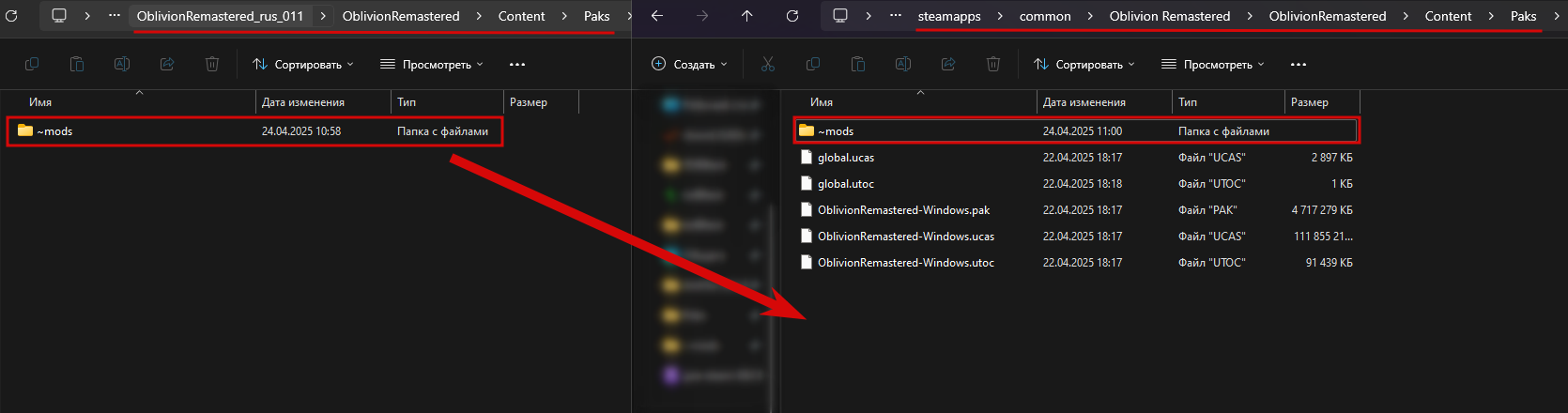The width and height of the screenshot is (1568, 413).
Task: Expand chevron after Content in right breadcrumb
Action: 1491,16
